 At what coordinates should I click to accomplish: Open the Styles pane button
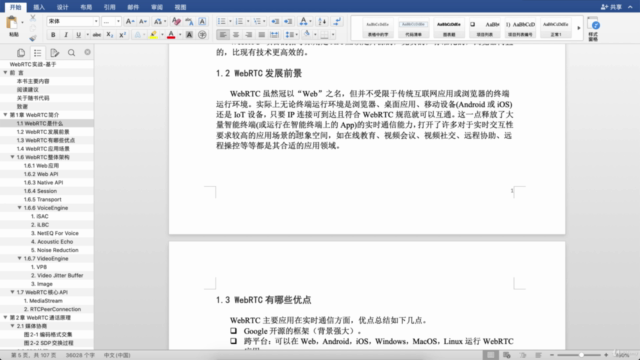pyautogui.click(x=593, y=29)
